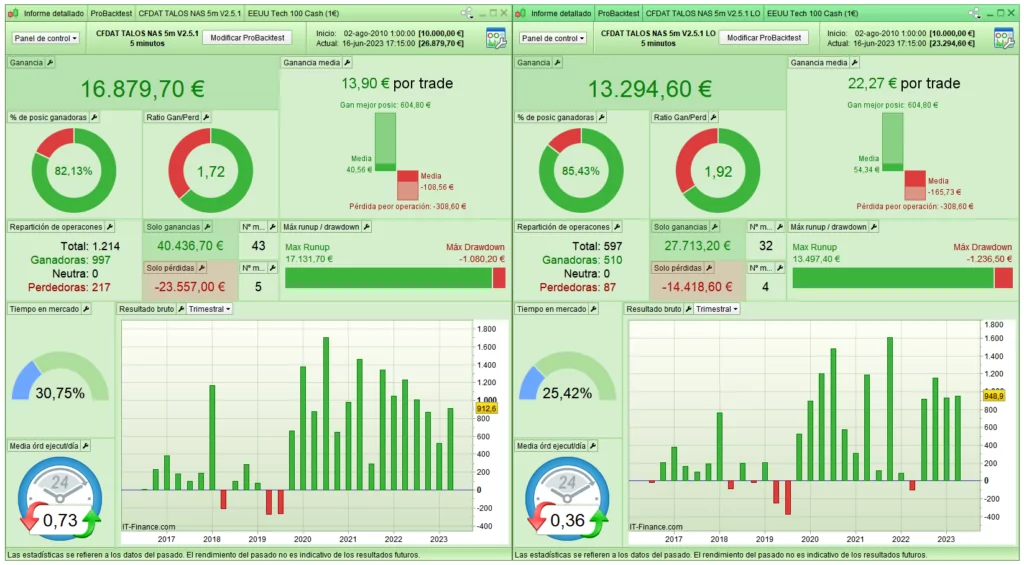Click Resultado bruto wrench icon in left window
Image resolution: width=1024 pixels, height=565 pixels.
181,309
